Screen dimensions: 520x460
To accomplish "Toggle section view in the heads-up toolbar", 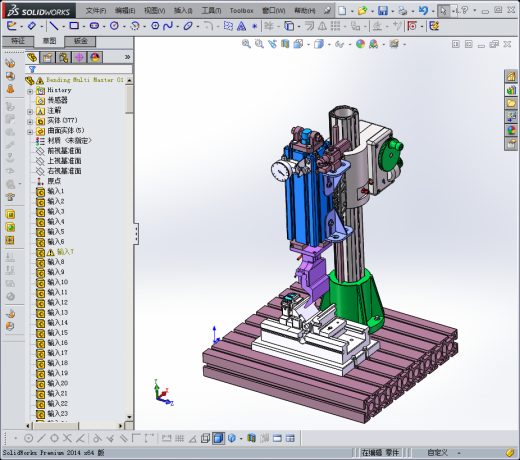I will click(285, 44).
